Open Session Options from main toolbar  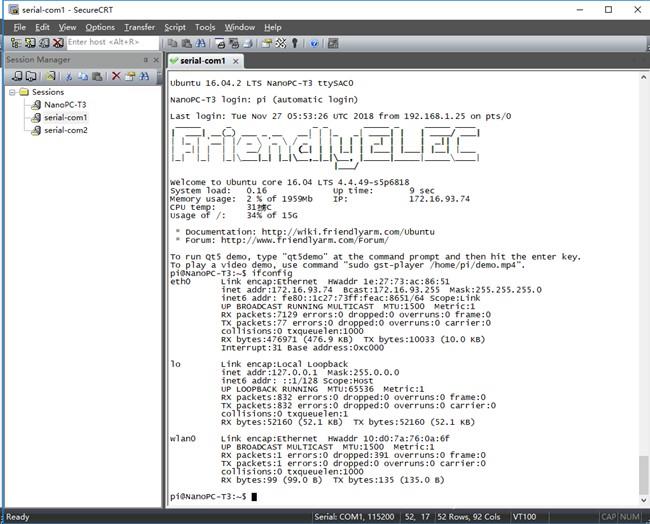267,43
